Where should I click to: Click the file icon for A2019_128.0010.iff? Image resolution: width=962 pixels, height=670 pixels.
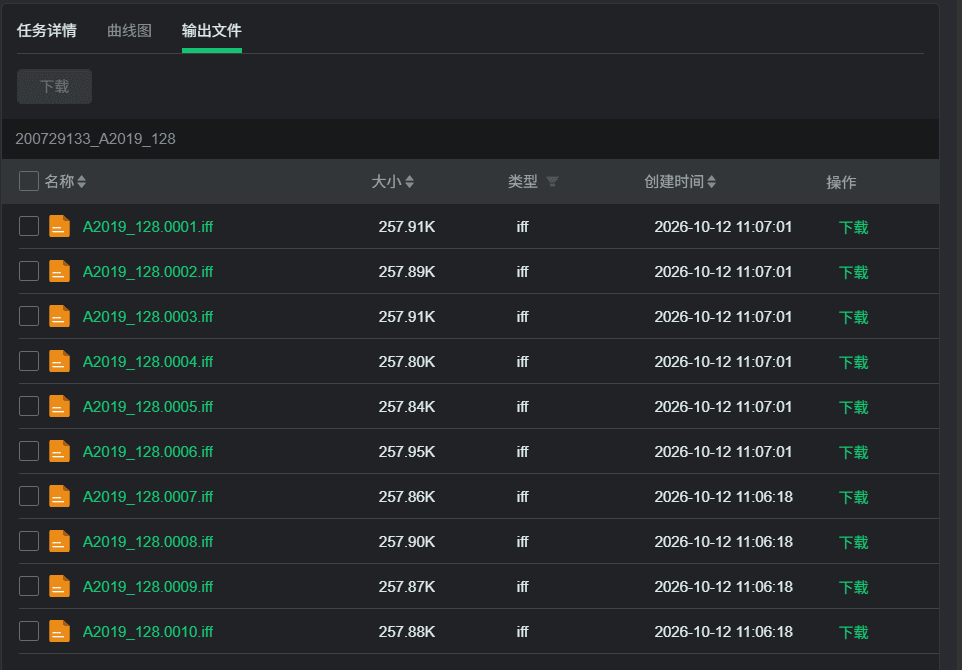tap(60, 631)
